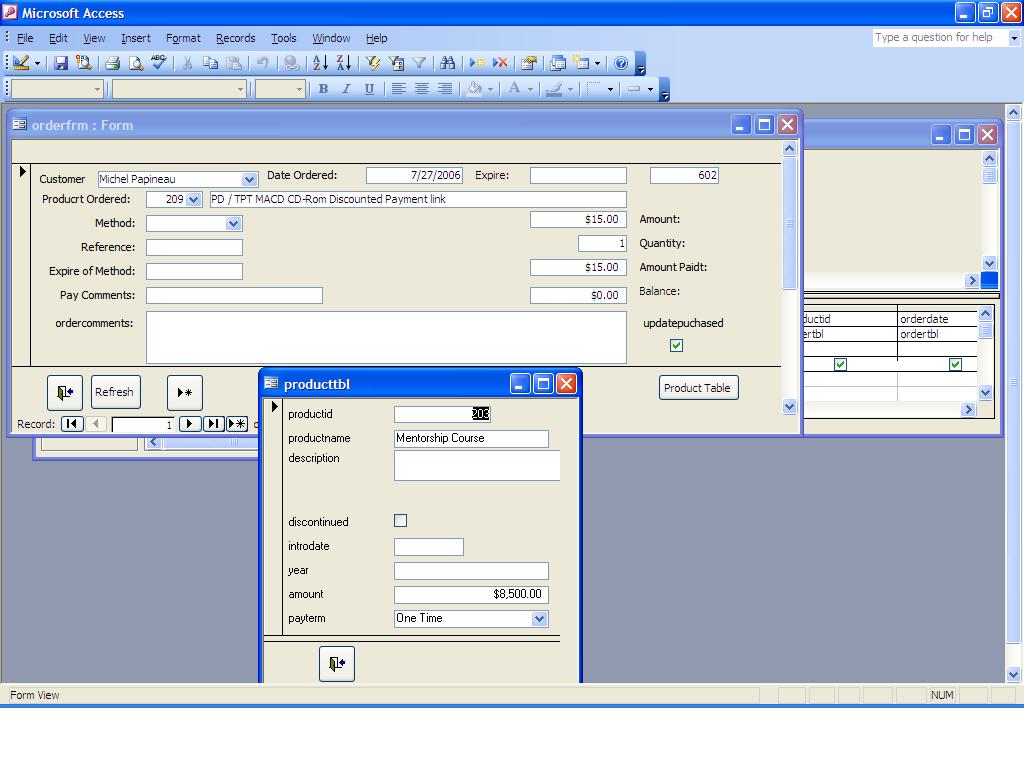1024x768 pixels.
Task: Open the Method dropdown
Action: pos(233,224)
